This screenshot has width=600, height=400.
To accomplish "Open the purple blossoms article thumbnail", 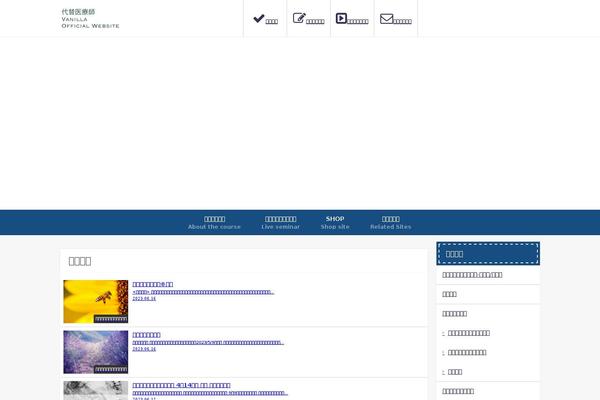I will point(96,352).
